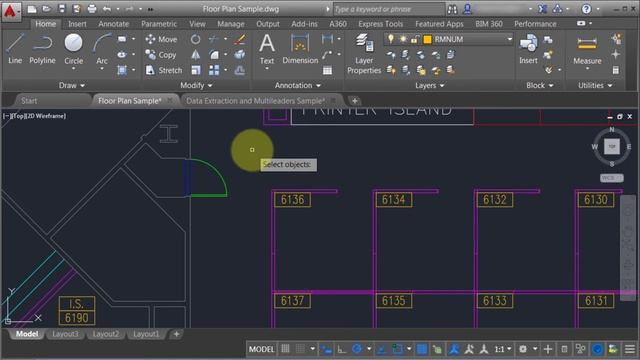Open the View ribbon tab
This screenshot has width=640, height=360.
pyautogui.click(x=197, y=24)
